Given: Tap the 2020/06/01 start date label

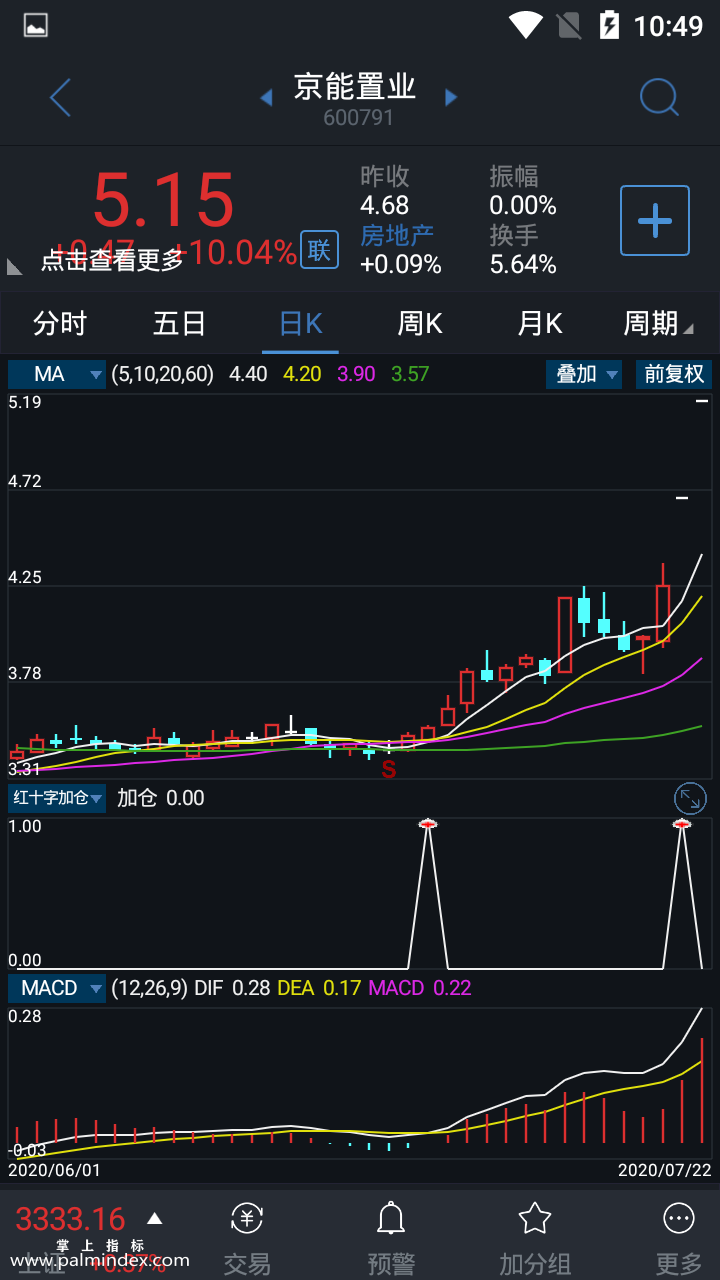Looking at the screenshot, I should tap(55, 1169).
